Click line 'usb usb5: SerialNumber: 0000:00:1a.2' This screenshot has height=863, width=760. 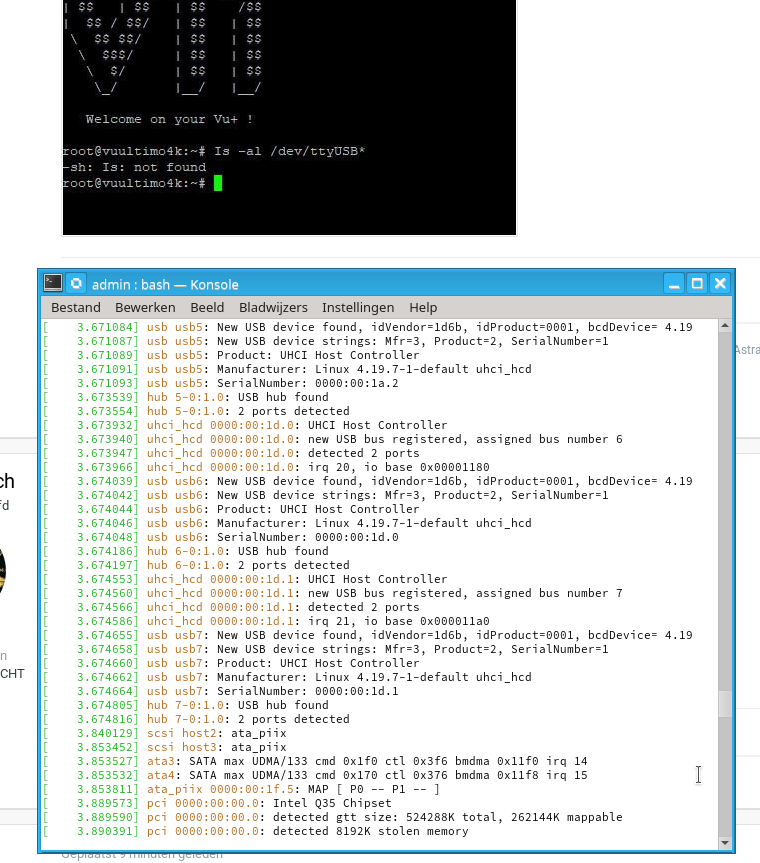click(x=272, y=383)
